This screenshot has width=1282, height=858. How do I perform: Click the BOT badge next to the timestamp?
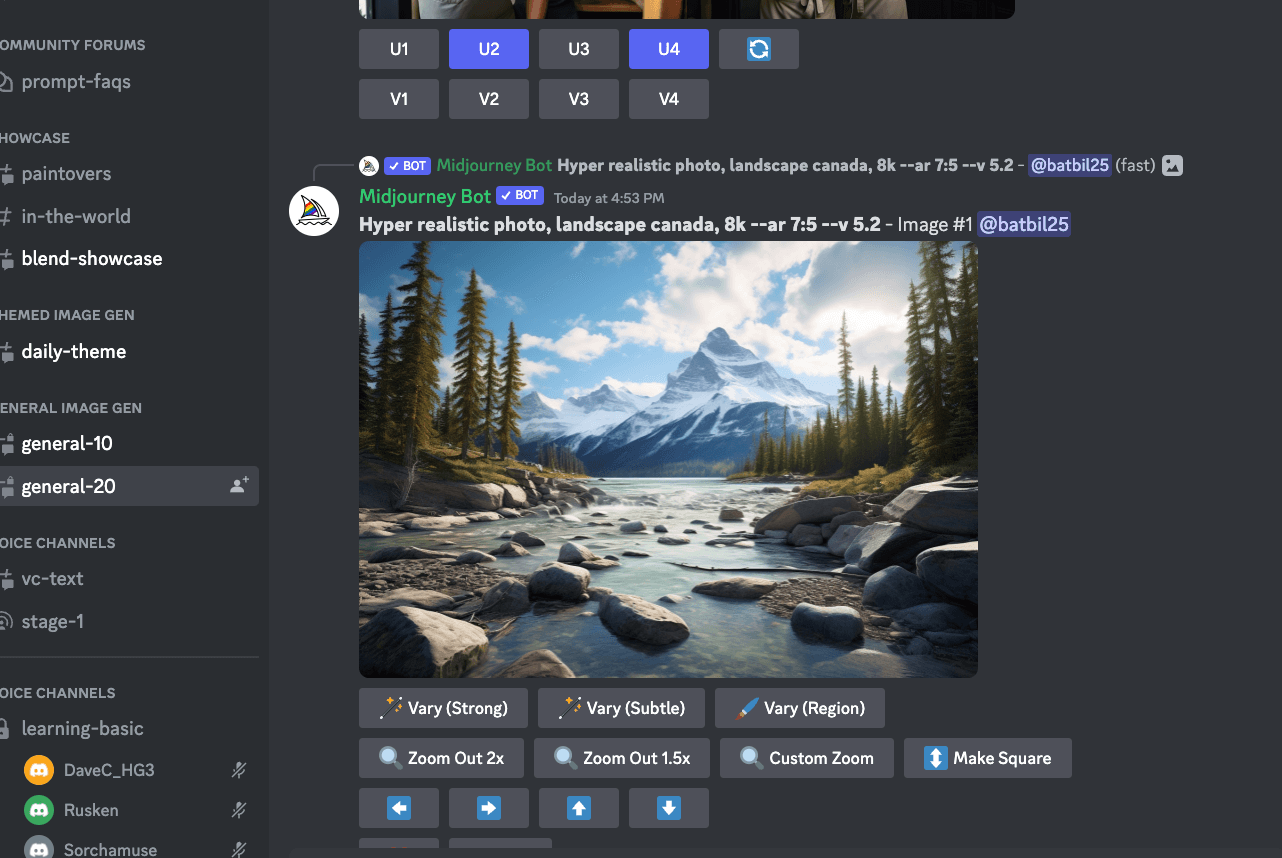click(x=520, y=196)
